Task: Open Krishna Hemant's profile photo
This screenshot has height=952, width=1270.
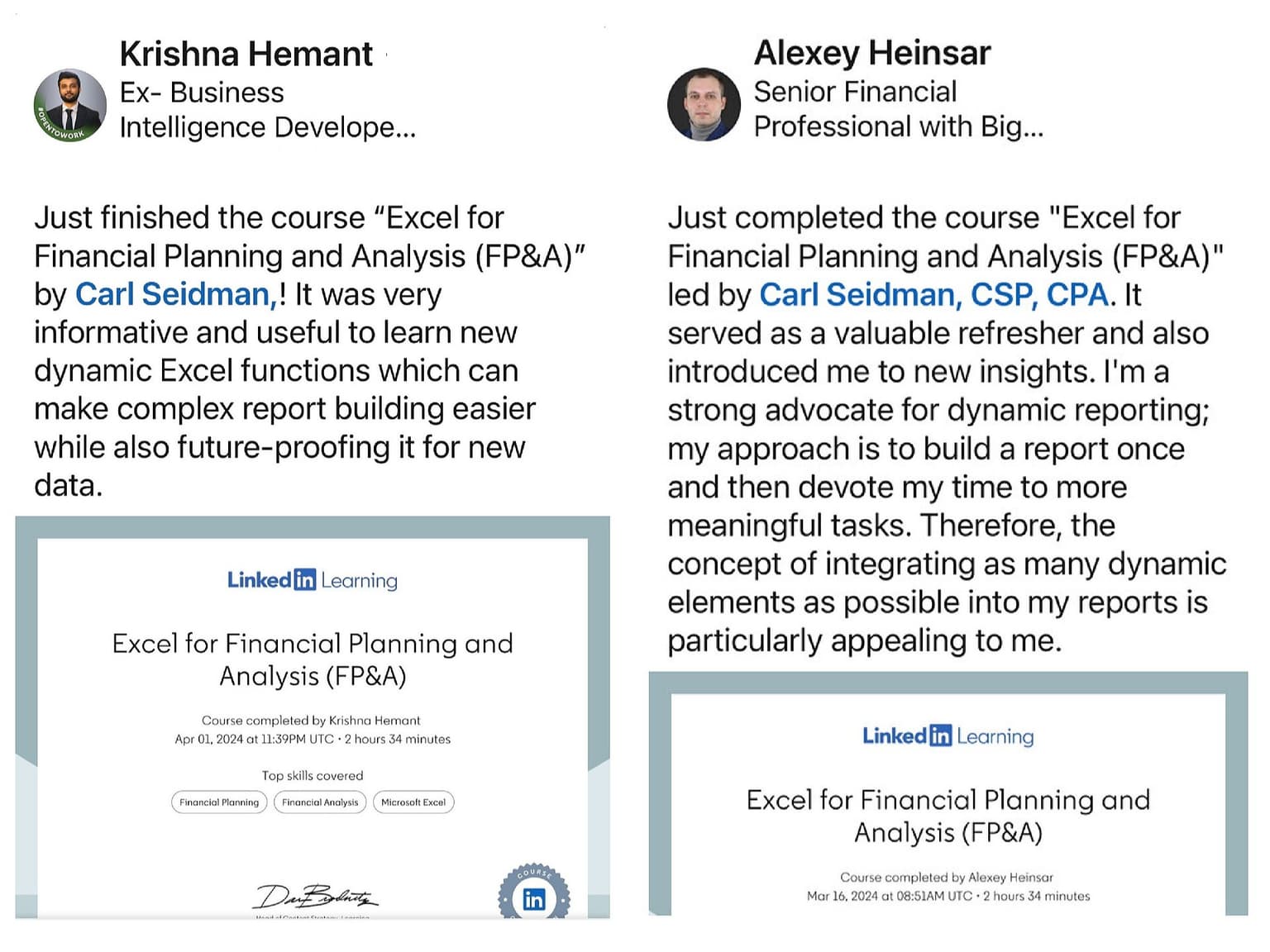Action: point(70,105)
